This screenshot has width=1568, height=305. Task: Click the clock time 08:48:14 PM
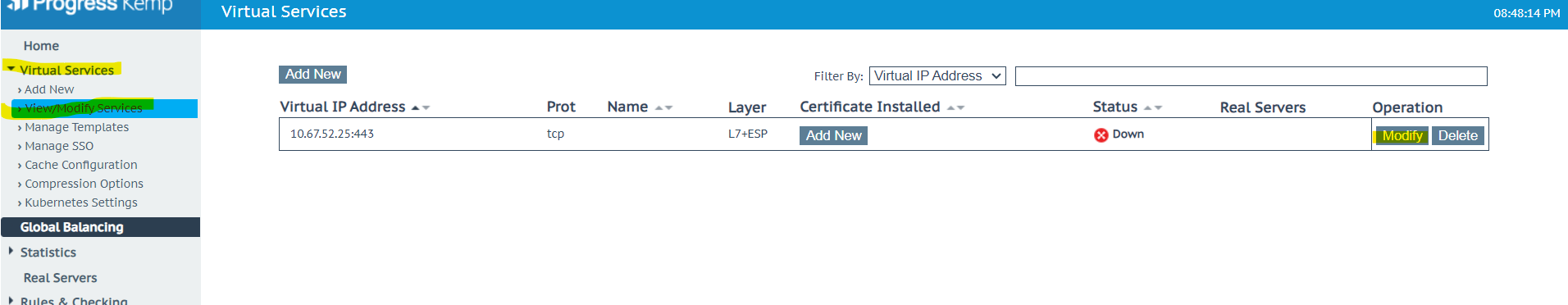coord(1526,13)
